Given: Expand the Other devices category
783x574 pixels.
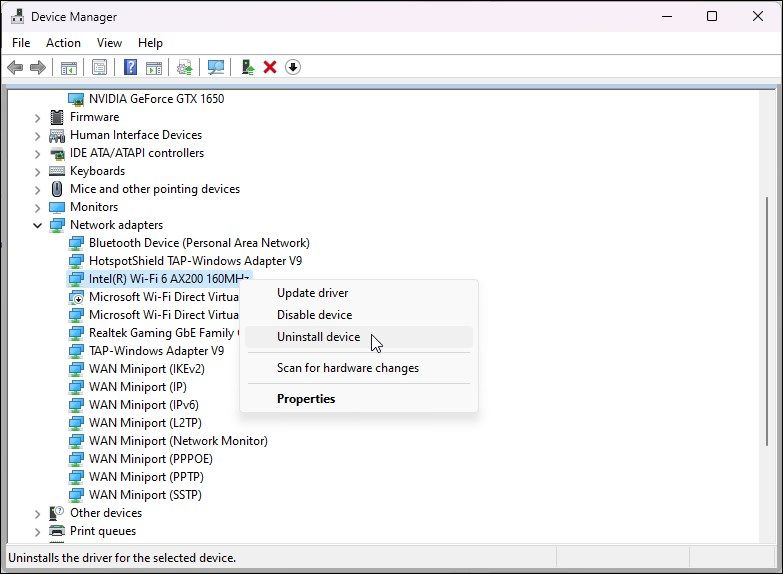Looking at the screenshot, I should (37, 514).
